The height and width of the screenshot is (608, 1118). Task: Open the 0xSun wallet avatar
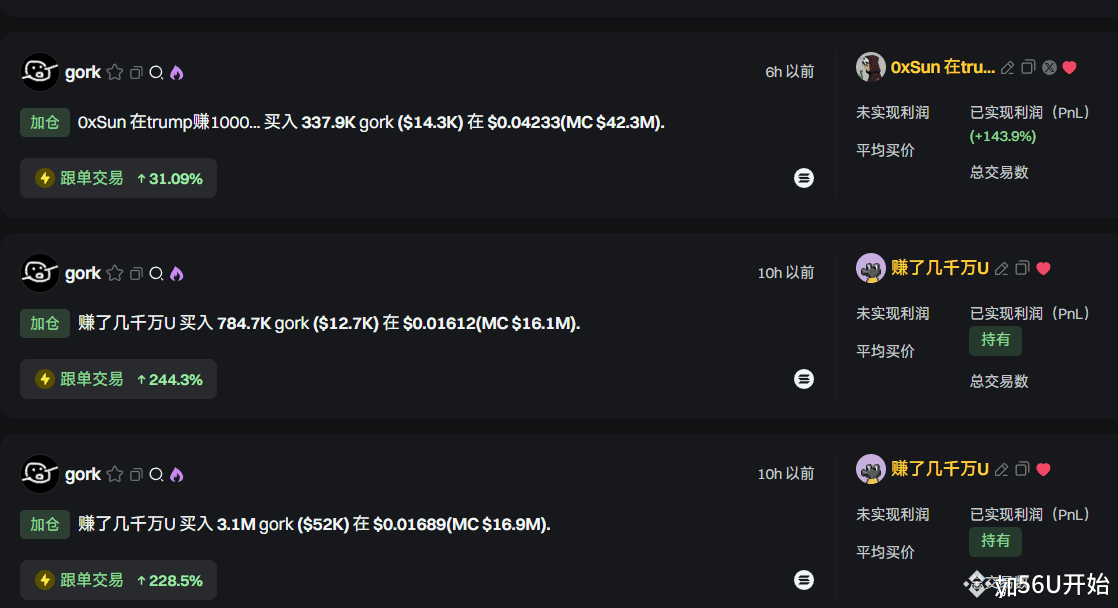(870, 67)
